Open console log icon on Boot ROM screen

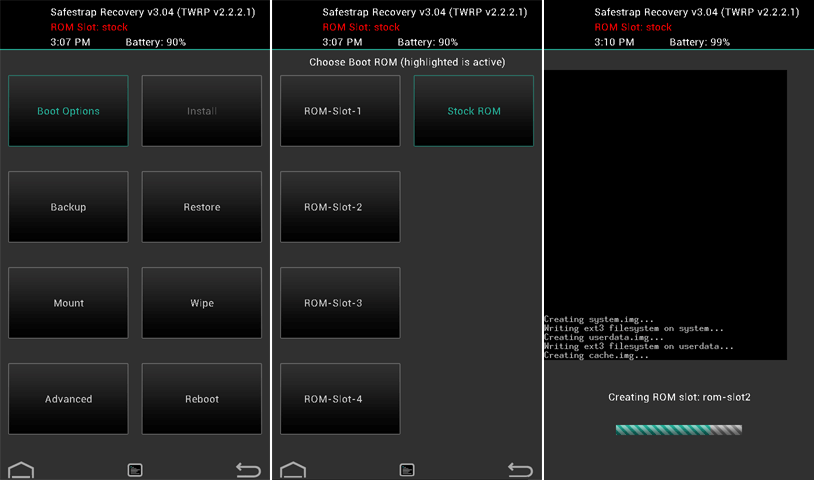coord(407,470)
